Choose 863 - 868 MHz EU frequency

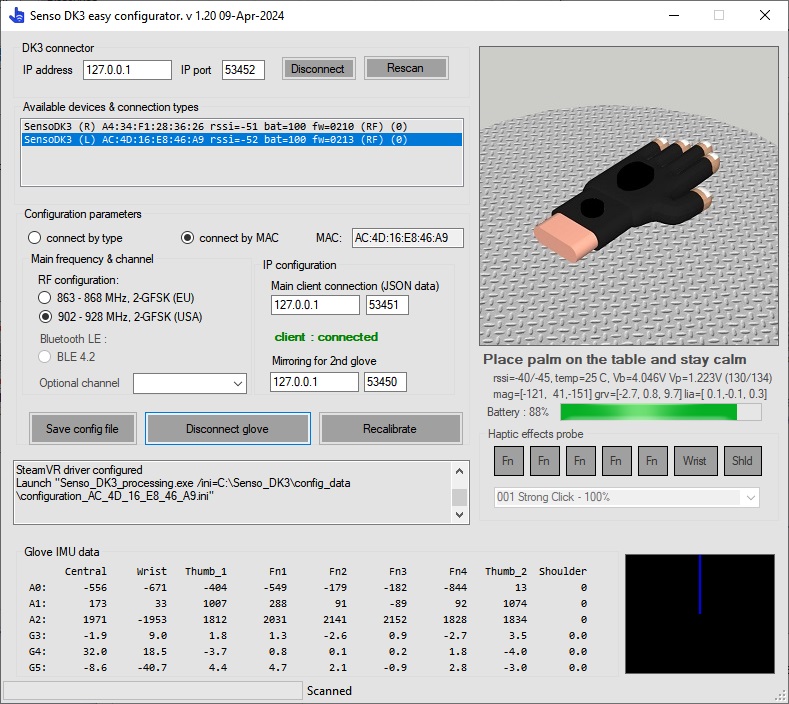[46, 298]
